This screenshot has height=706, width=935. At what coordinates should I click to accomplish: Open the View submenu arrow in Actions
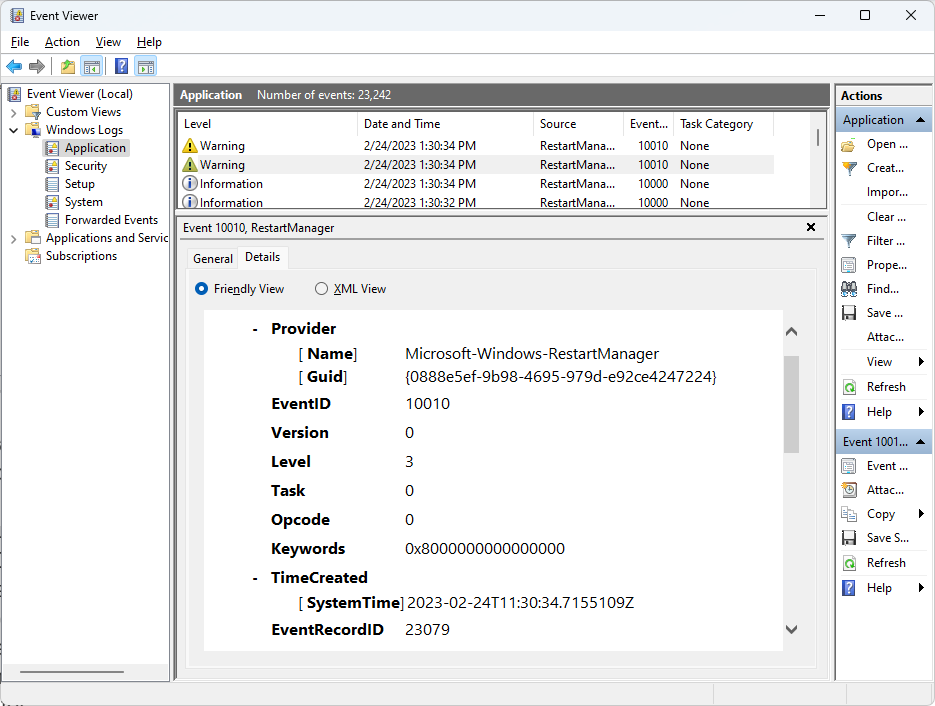point(921,361)
